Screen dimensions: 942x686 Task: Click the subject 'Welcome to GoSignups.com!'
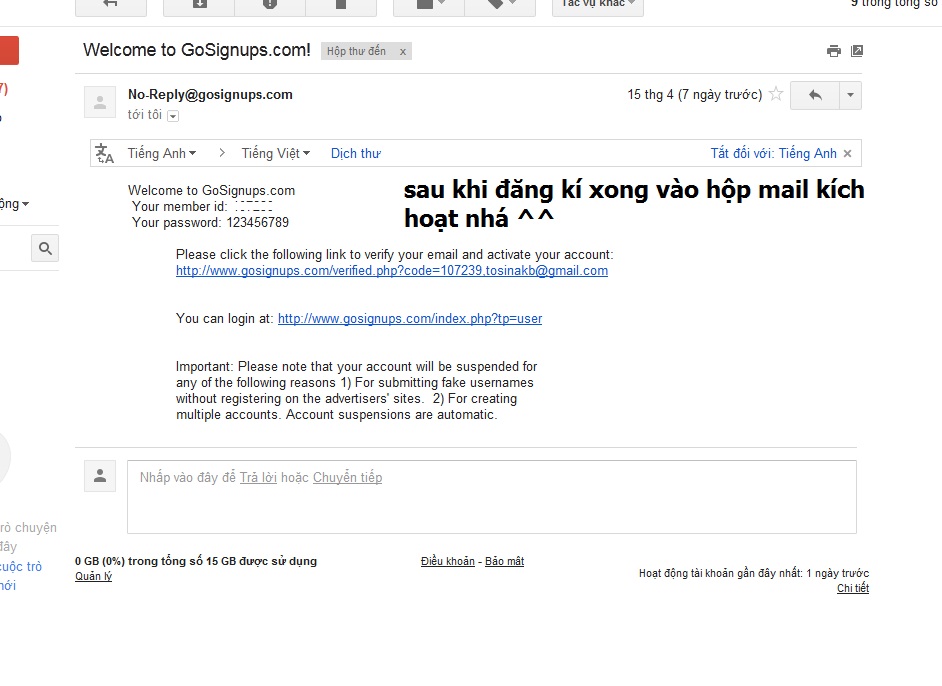pyautogui.click(x=197, y=50)
